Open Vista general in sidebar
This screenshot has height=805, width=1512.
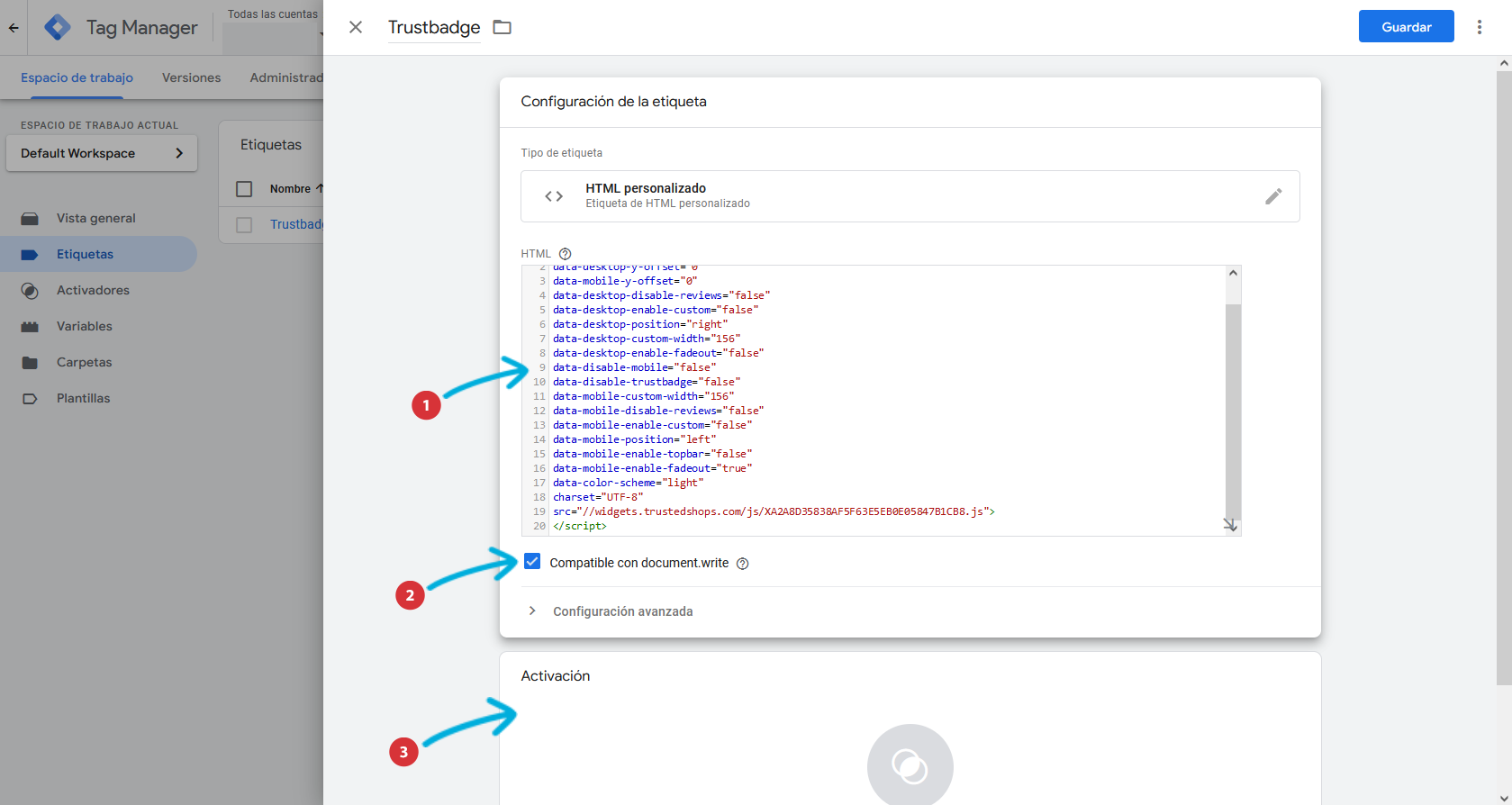[x=96, y=218]
